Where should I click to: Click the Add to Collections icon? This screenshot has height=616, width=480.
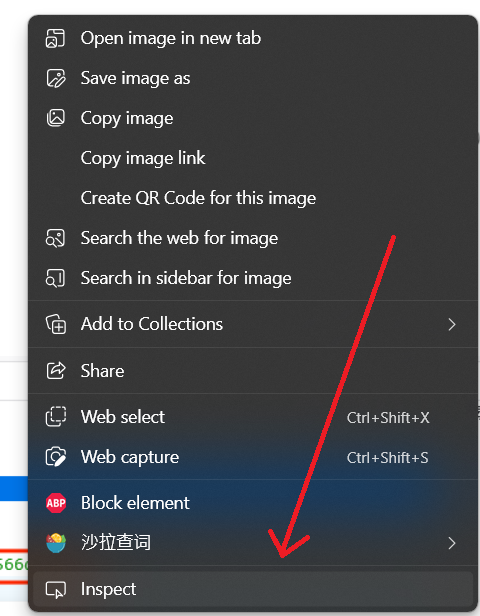pos(56,324)
